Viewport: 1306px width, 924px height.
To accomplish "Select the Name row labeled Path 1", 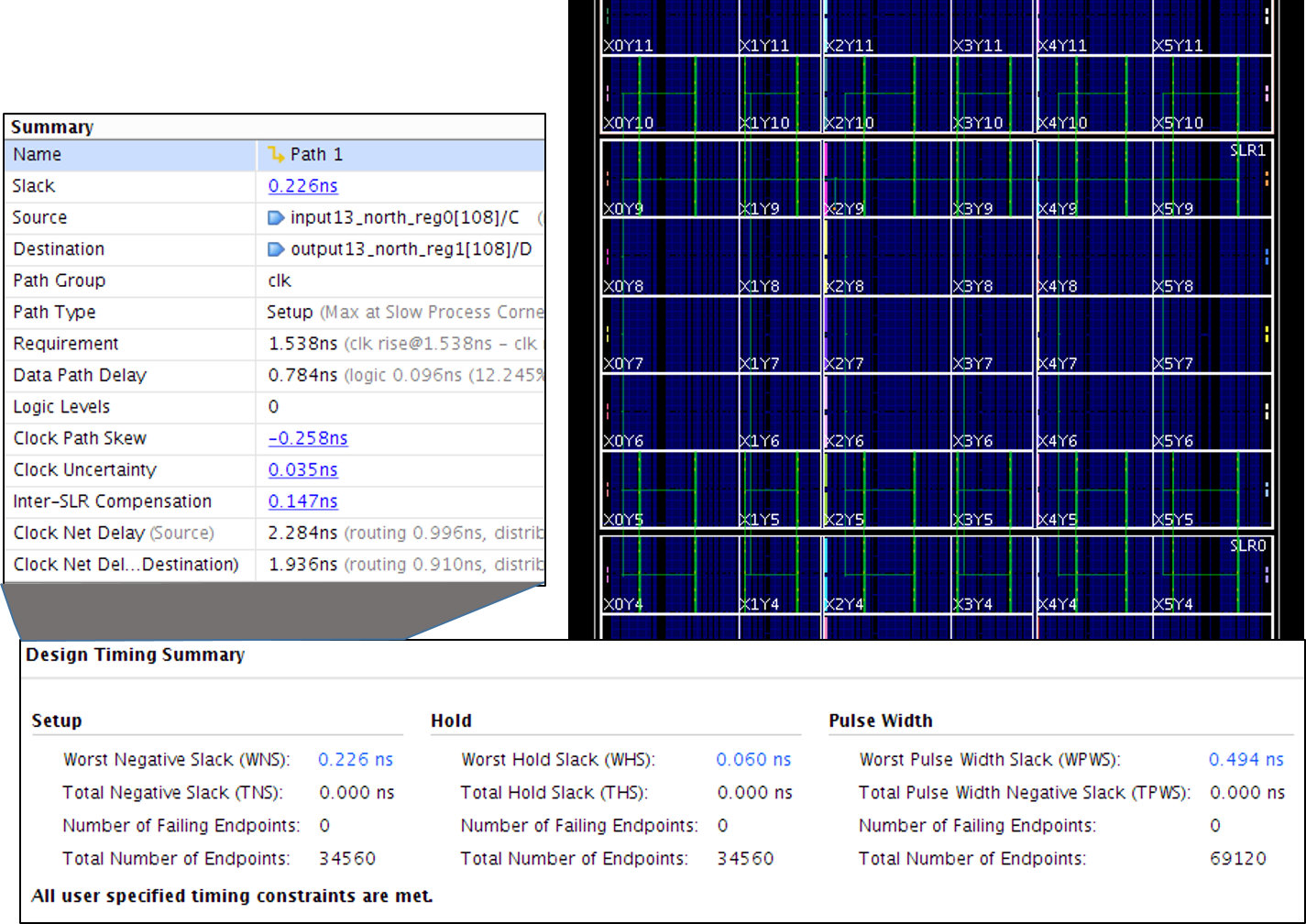I will tap(274, 154).
